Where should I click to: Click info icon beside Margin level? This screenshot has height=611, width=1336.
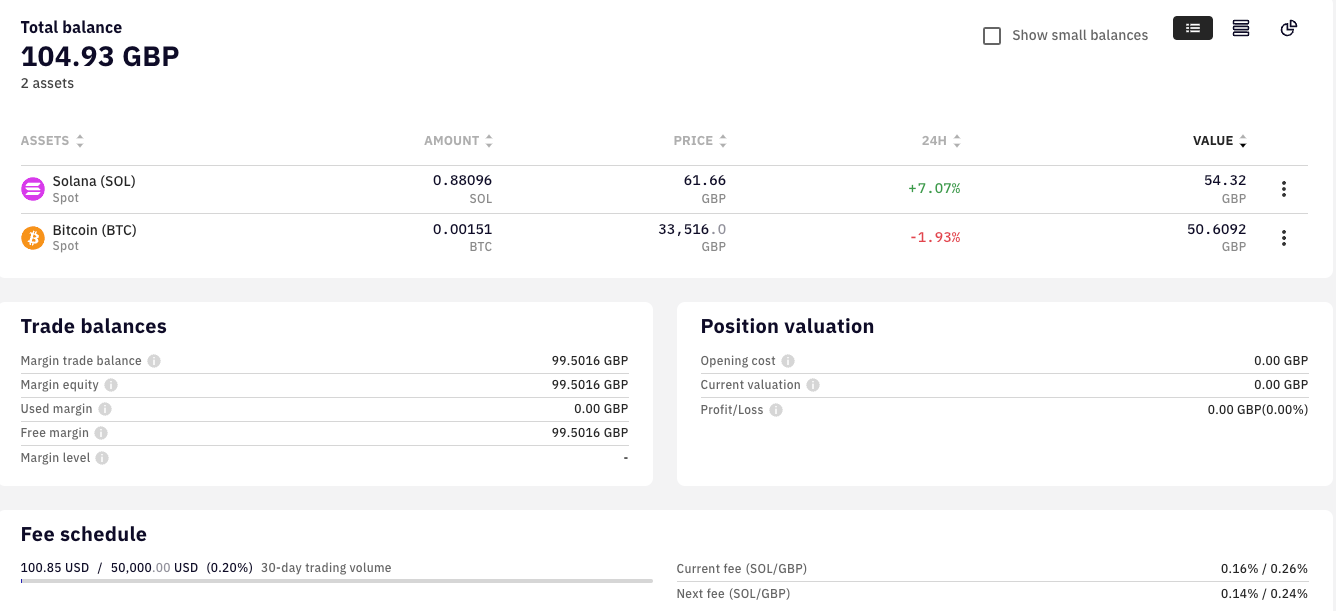[102, 458]
